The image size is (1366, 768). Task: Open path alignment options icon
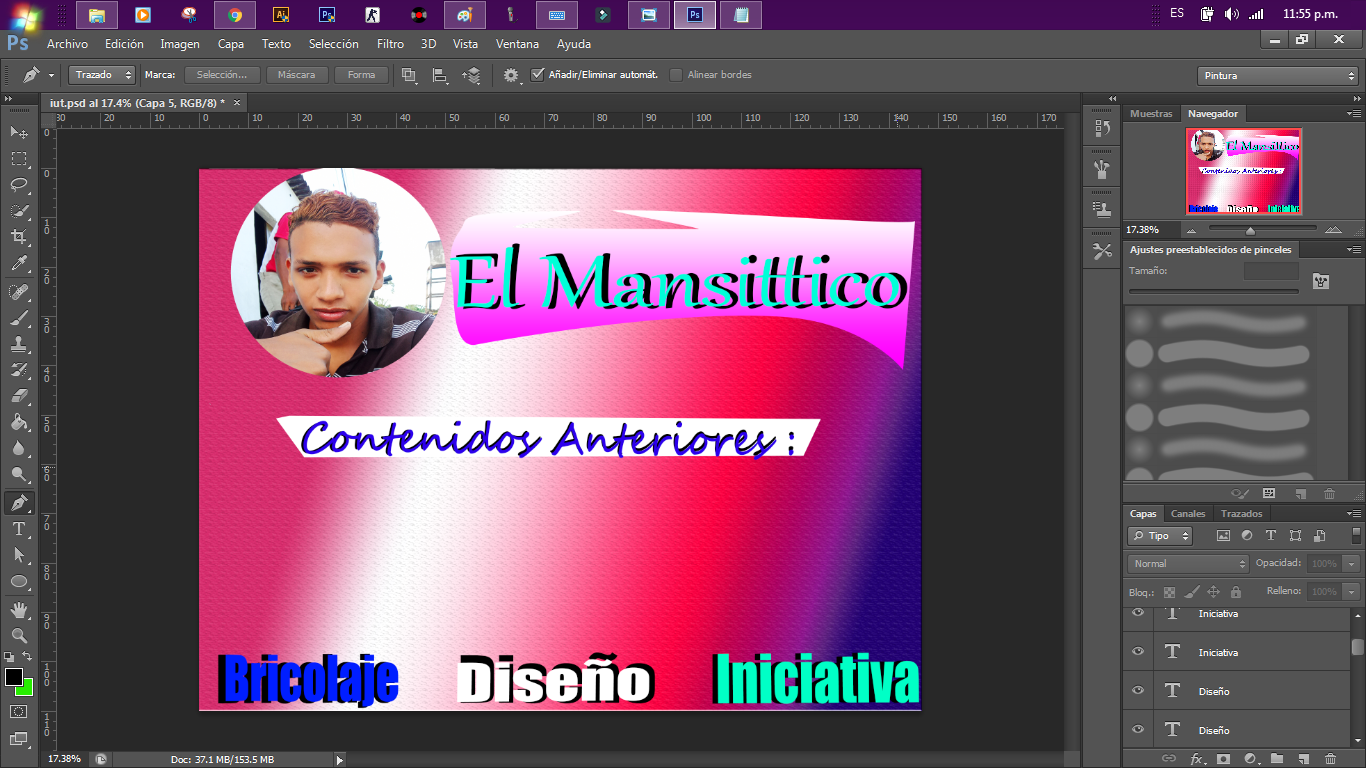(x=439, y=75)
